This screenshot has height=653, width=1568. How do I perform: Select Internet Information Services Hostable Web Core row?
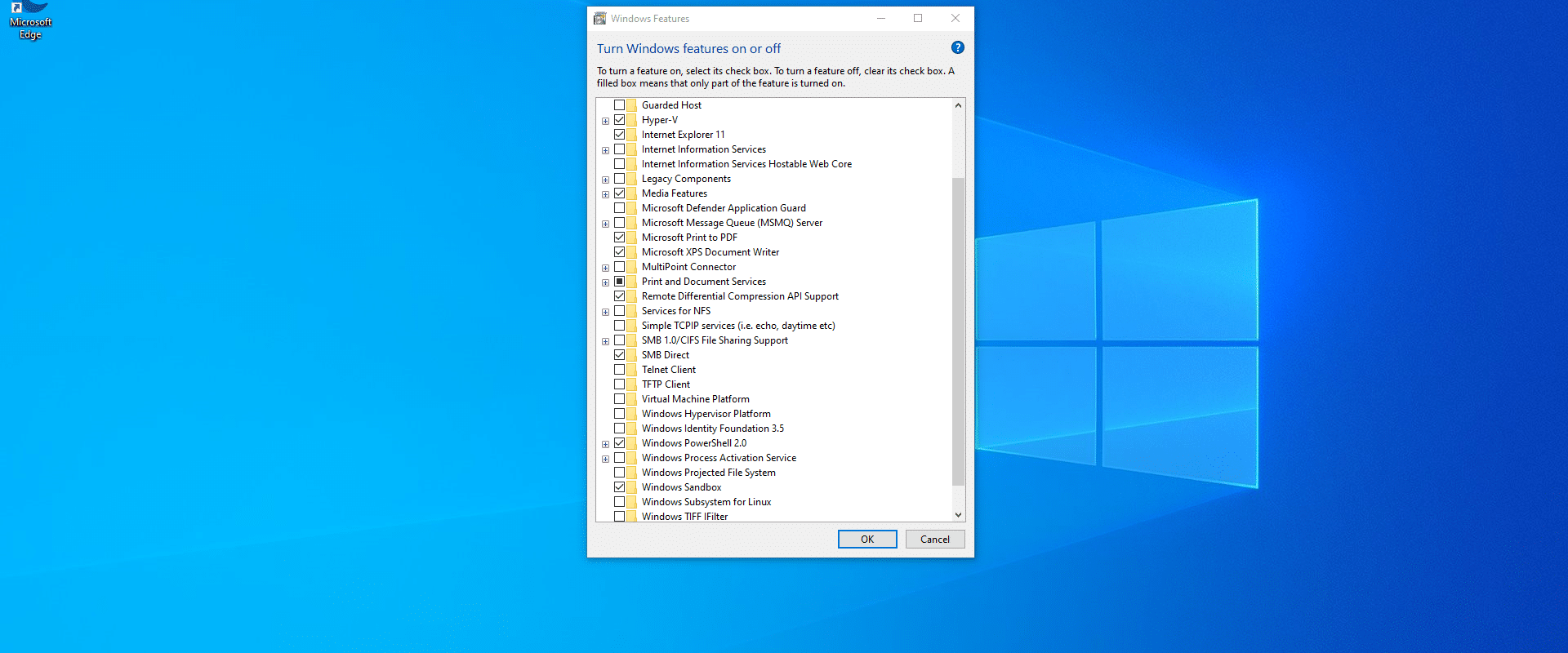(746, 164)
